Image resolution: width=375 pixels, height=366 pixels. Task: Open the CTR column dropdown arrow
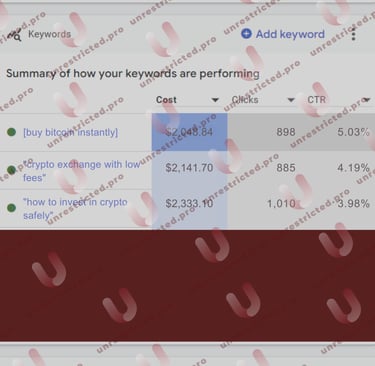(x=366, y=100)
